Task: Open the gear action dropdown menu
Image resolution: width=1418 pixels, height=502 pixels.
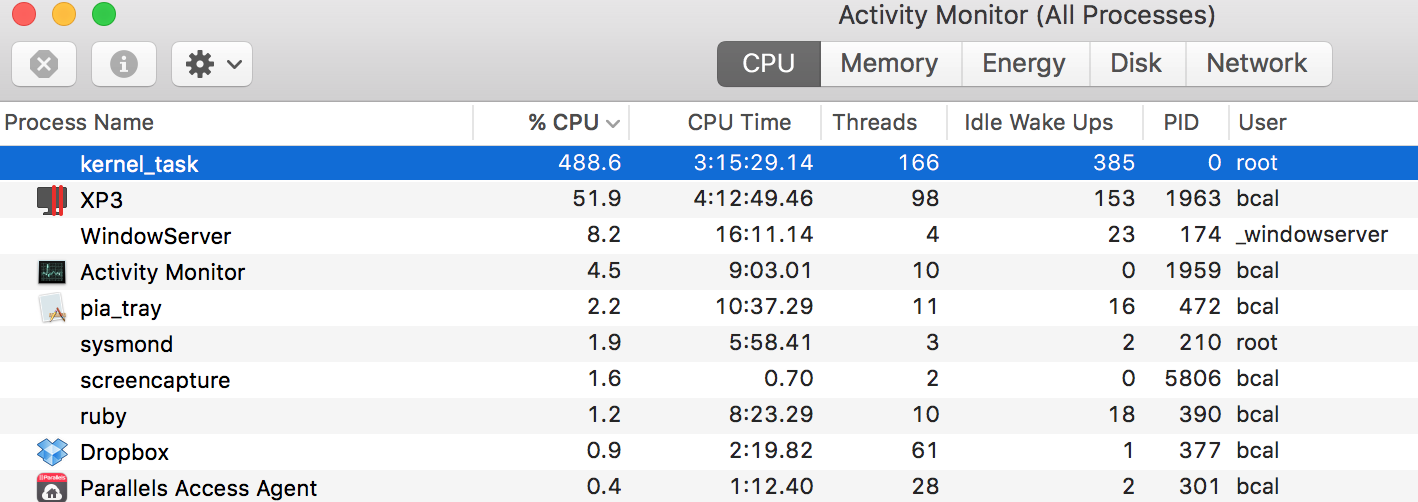Action: click(x=212, y=64)
